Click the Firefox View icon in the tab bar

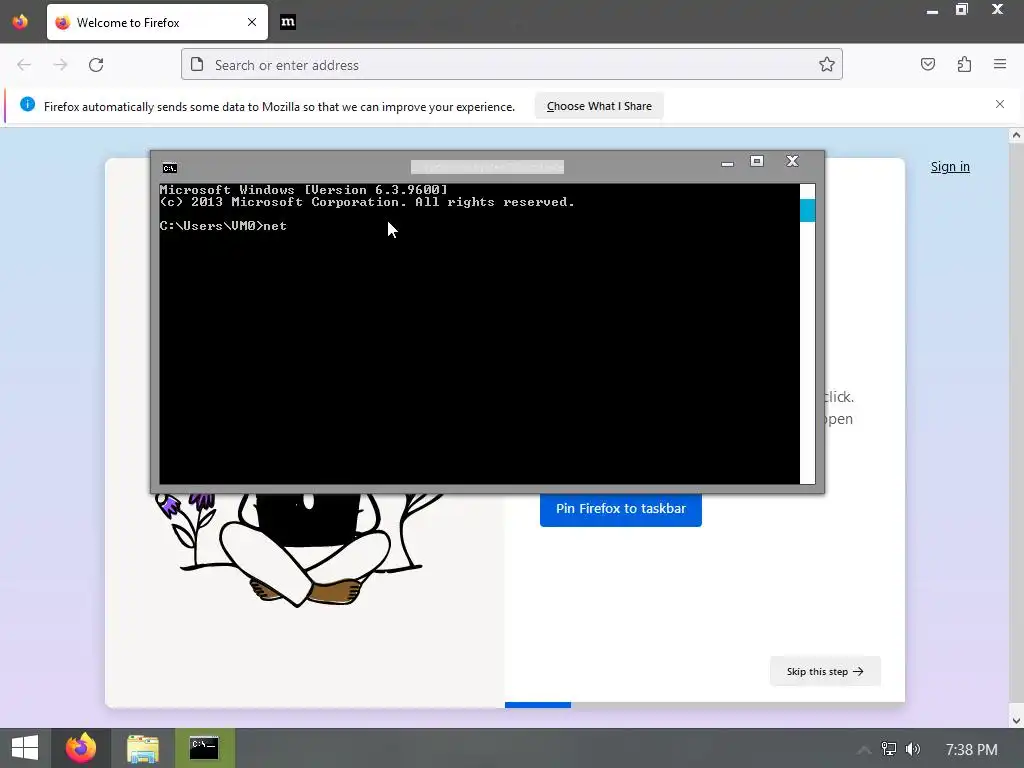pos(20,22)
